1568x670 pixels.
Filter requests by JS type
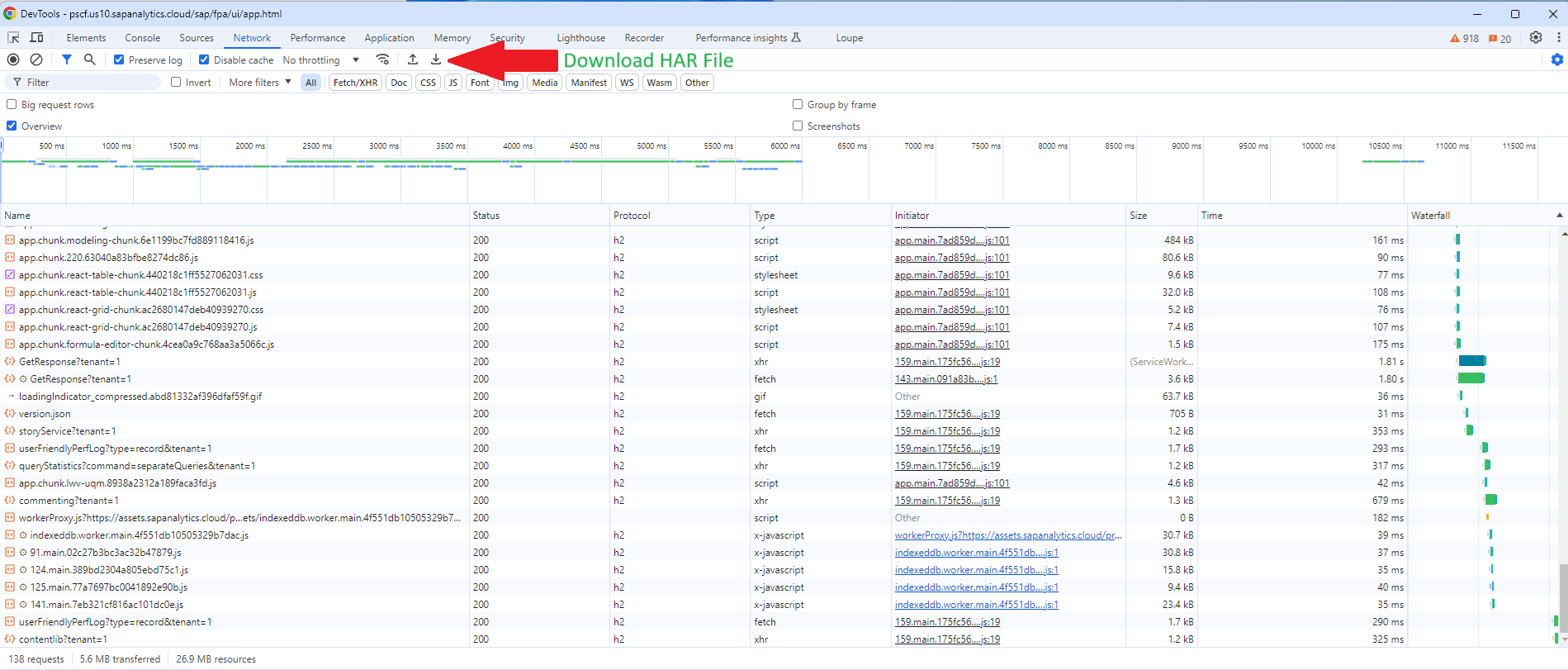(453, 82)
